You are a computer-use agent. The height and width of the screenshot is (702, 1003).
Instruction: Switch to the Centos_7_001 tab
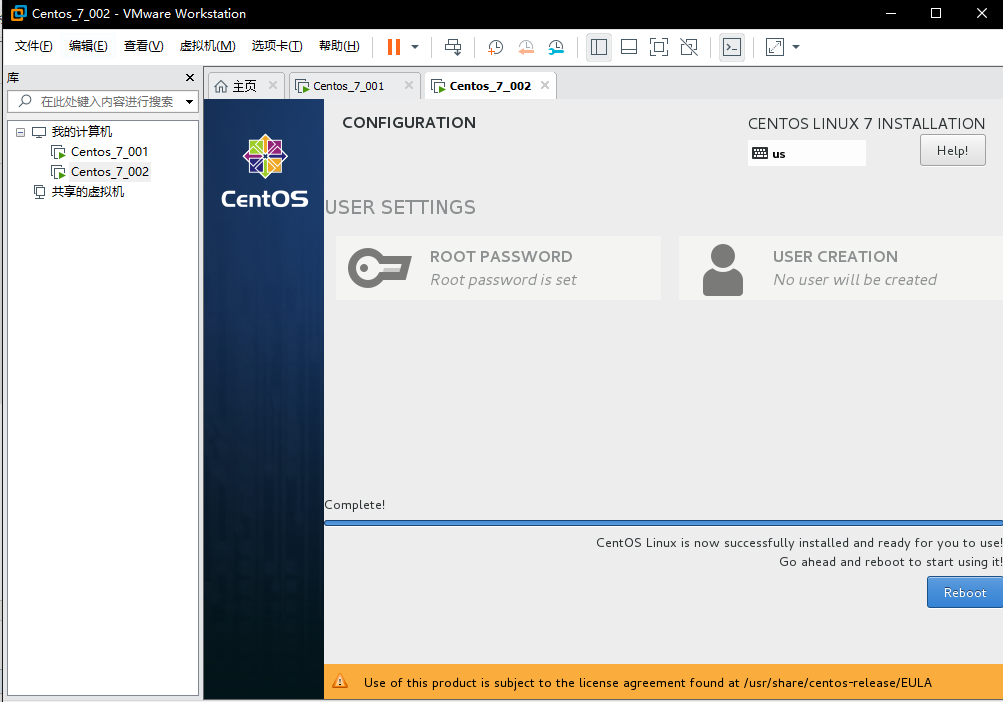click(349, 86)
